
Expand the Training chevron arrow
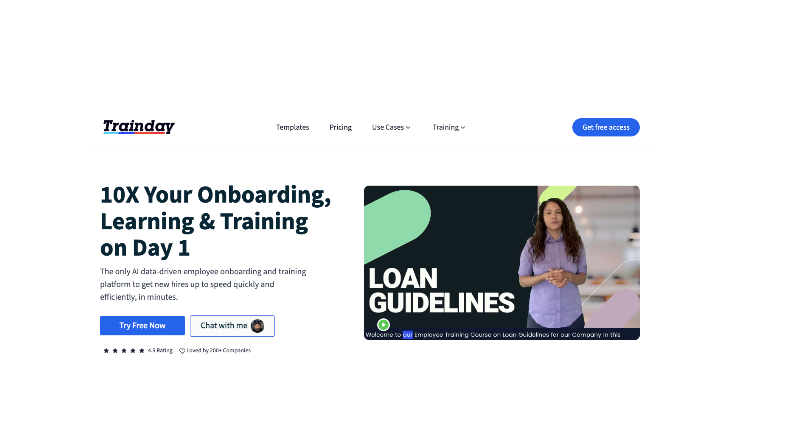463,128
